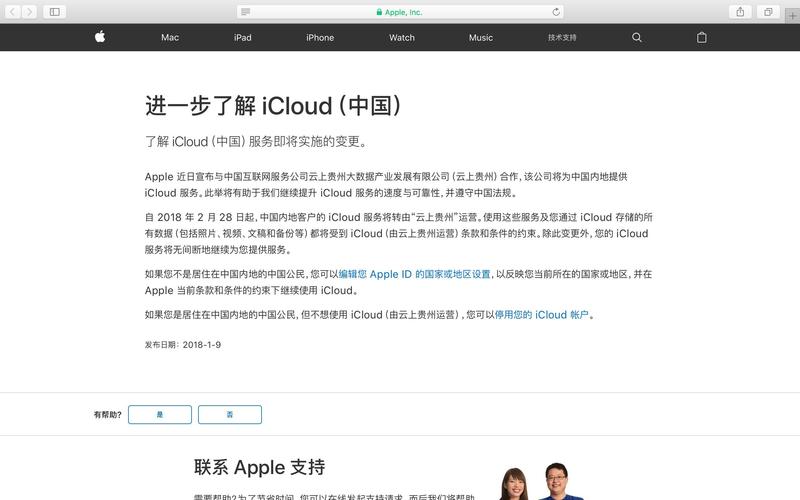
Task: Click the 有帮助? label
Action: tap(108, 415)
